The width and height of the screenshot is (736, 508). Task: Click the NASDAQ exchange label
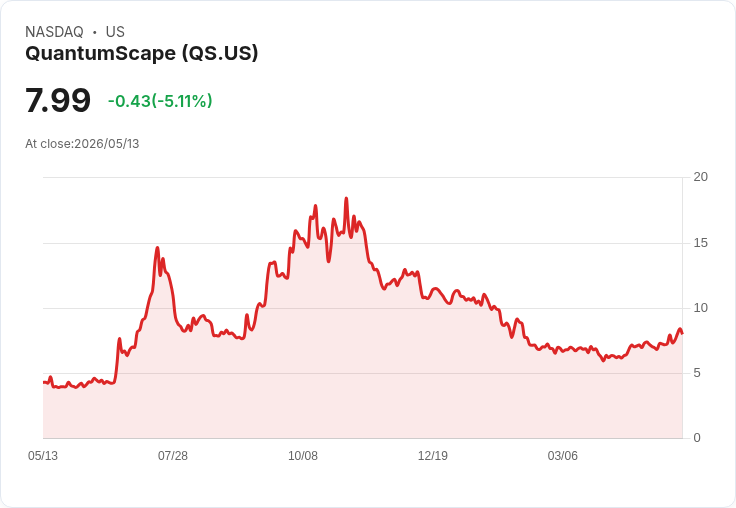(54, 32)
